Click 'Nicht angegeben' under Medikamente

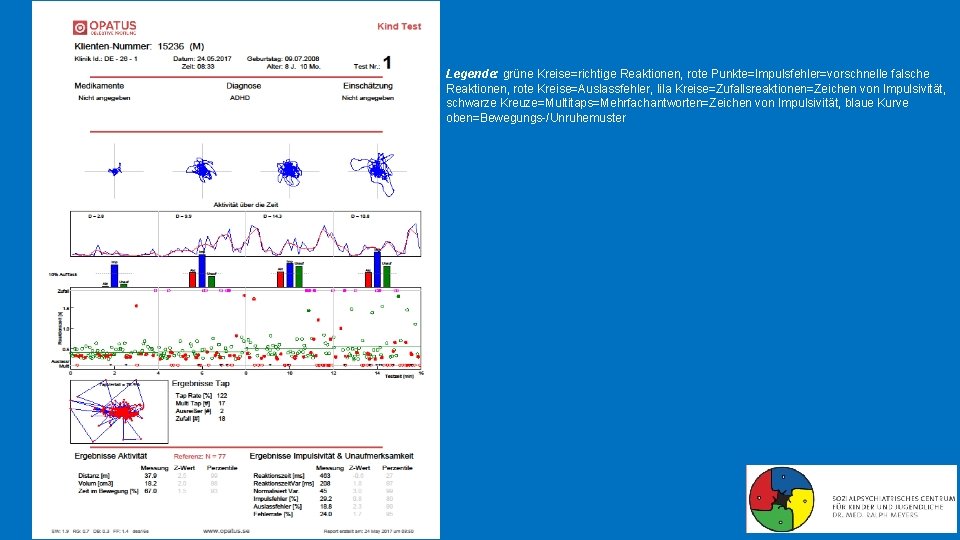click(x=104, y=98)
